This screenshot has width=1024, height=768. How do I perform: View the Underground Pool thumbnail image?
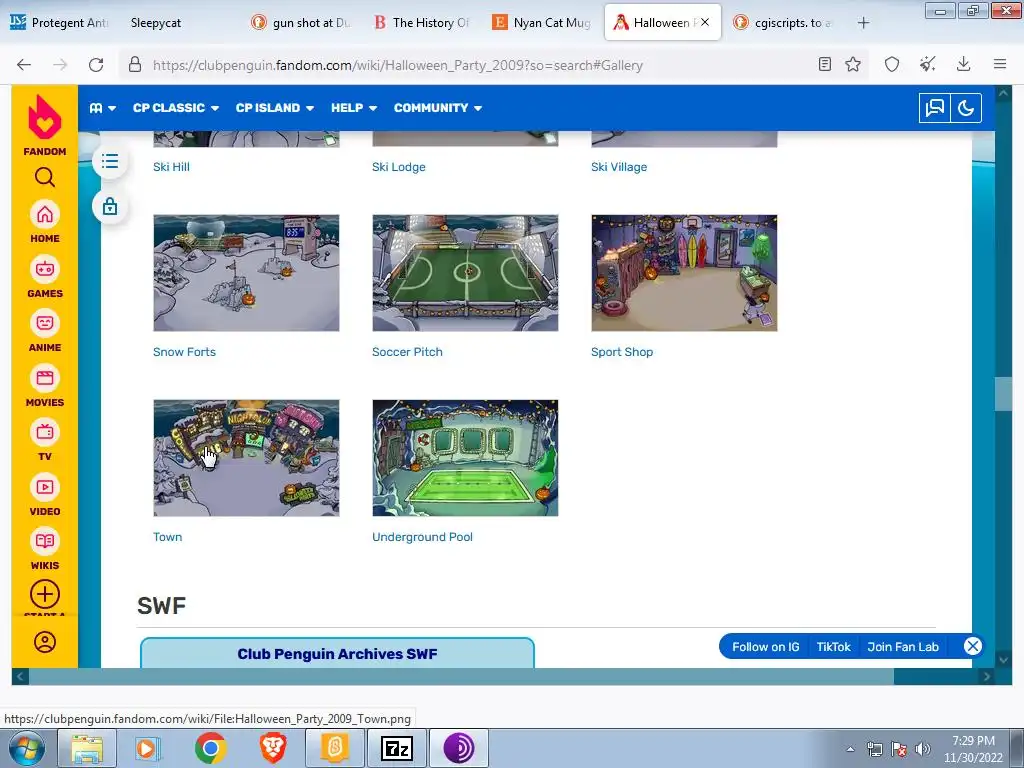tap(465, 458)
